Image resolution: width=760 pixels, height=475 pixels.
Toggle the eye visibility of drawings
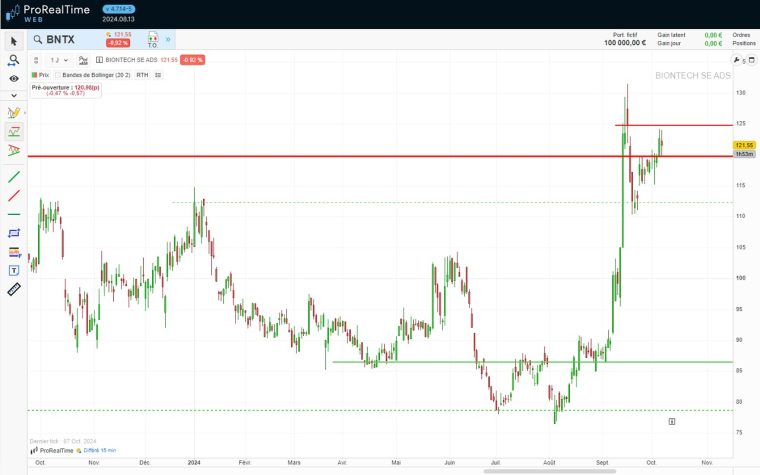tap(14, 78)
